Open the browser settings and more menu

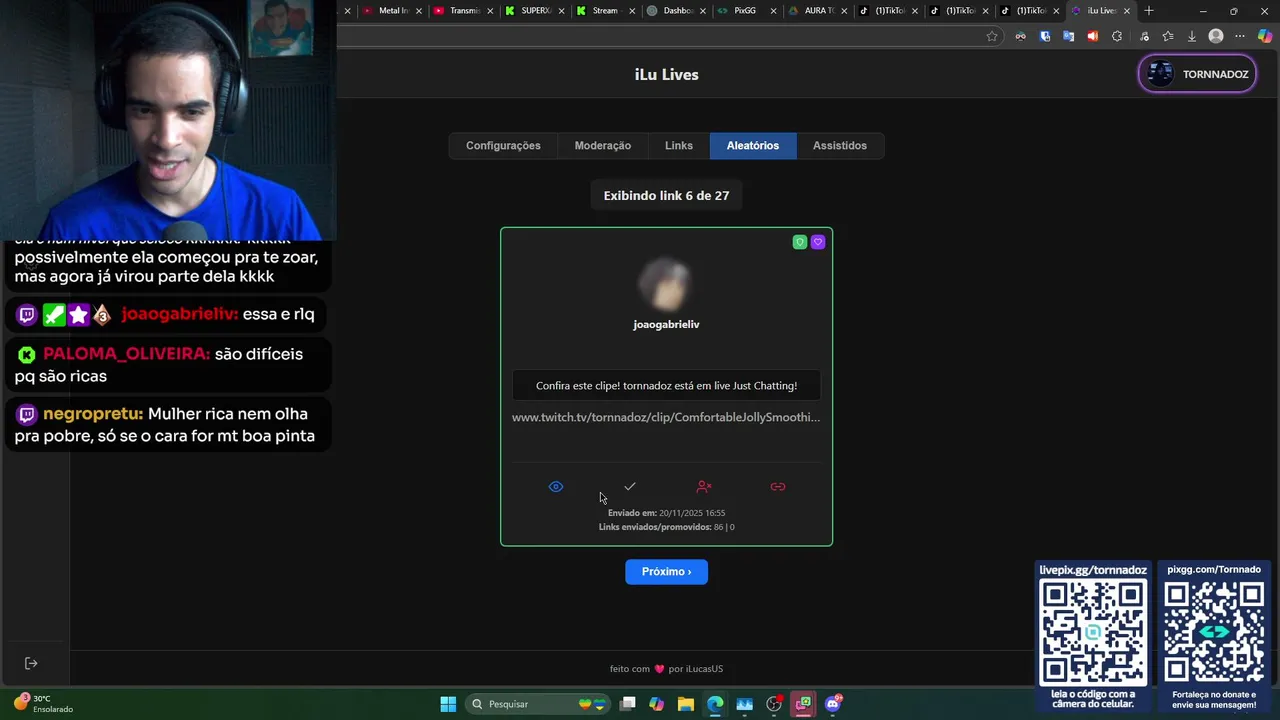coord(1241,36)
